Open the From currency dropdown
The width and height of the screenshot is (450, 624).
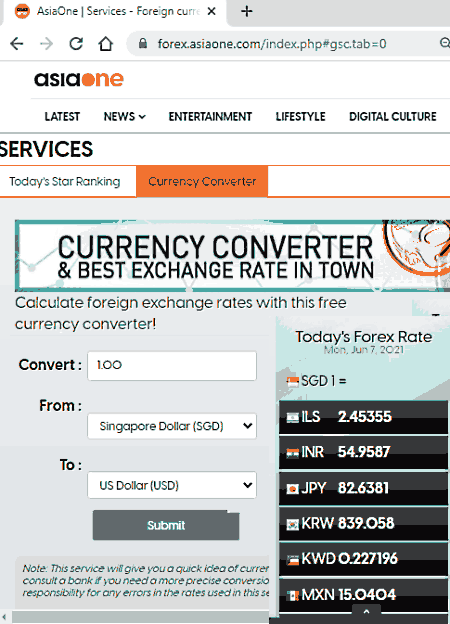pos(172,426)
